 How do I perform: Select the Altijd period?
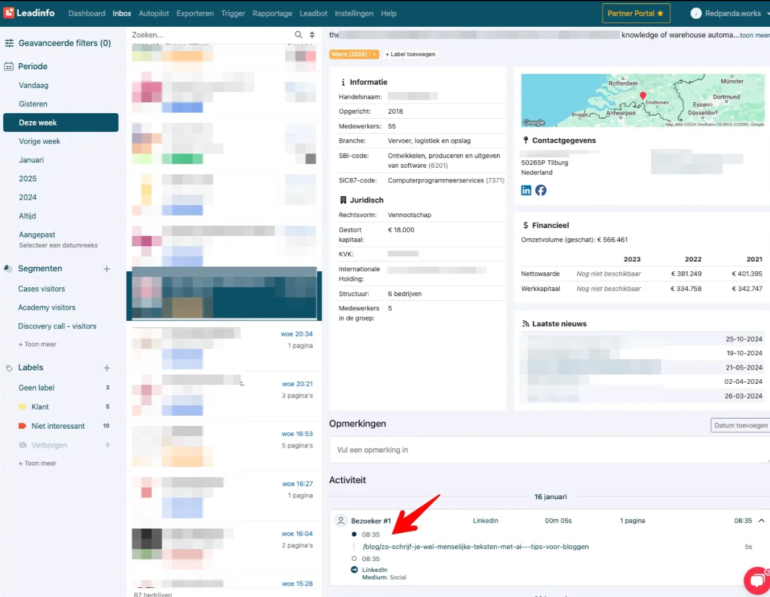tap(27, 216)
